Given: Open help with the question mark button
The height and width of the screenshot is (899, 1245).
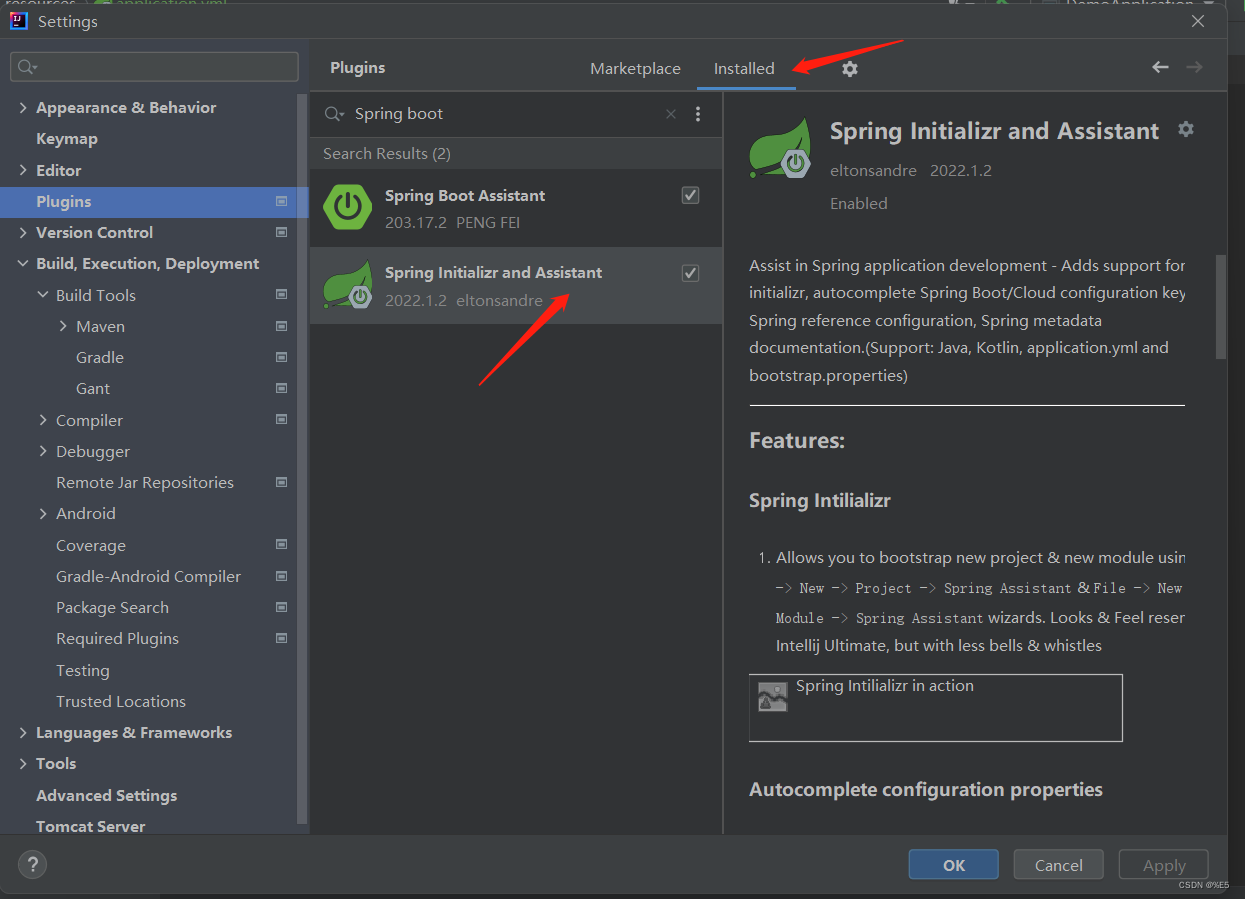Looking at the screenshot, I should 33,864.
